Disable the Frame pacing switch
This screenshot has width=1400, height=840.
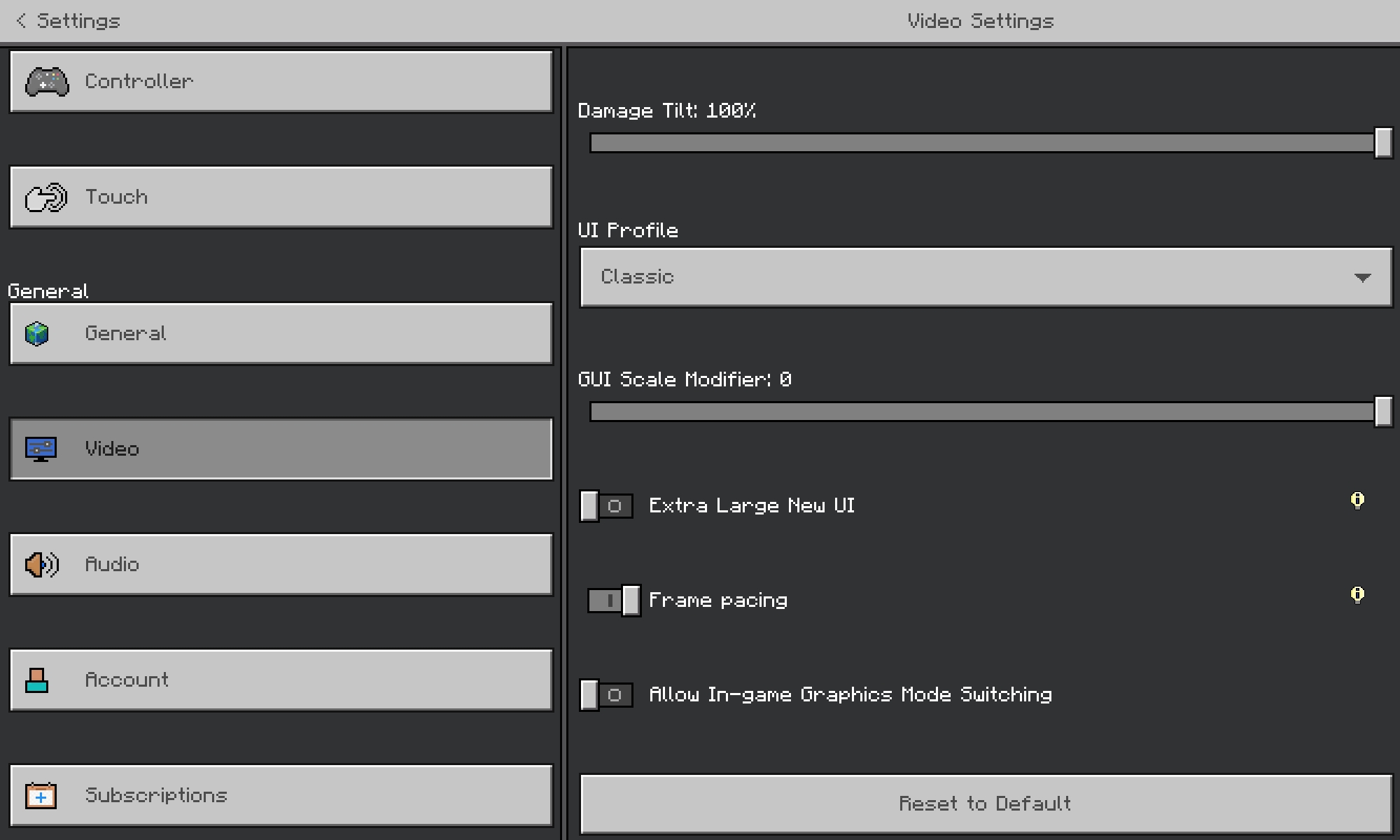(614, 601)
